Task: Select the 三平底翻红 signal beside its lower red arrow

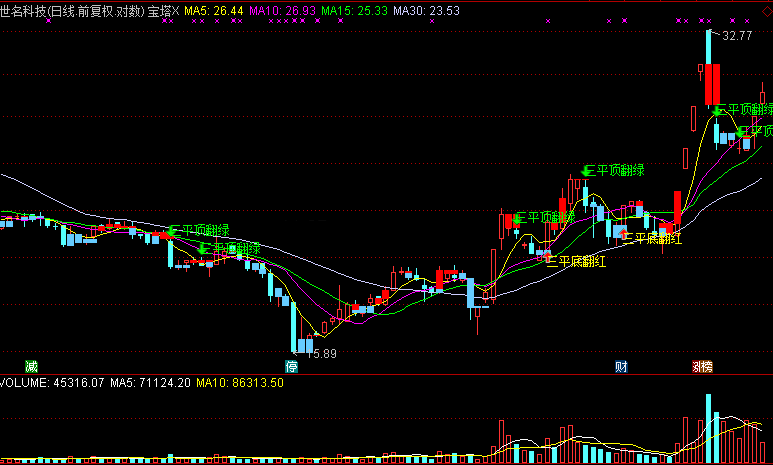Action: 576,261
